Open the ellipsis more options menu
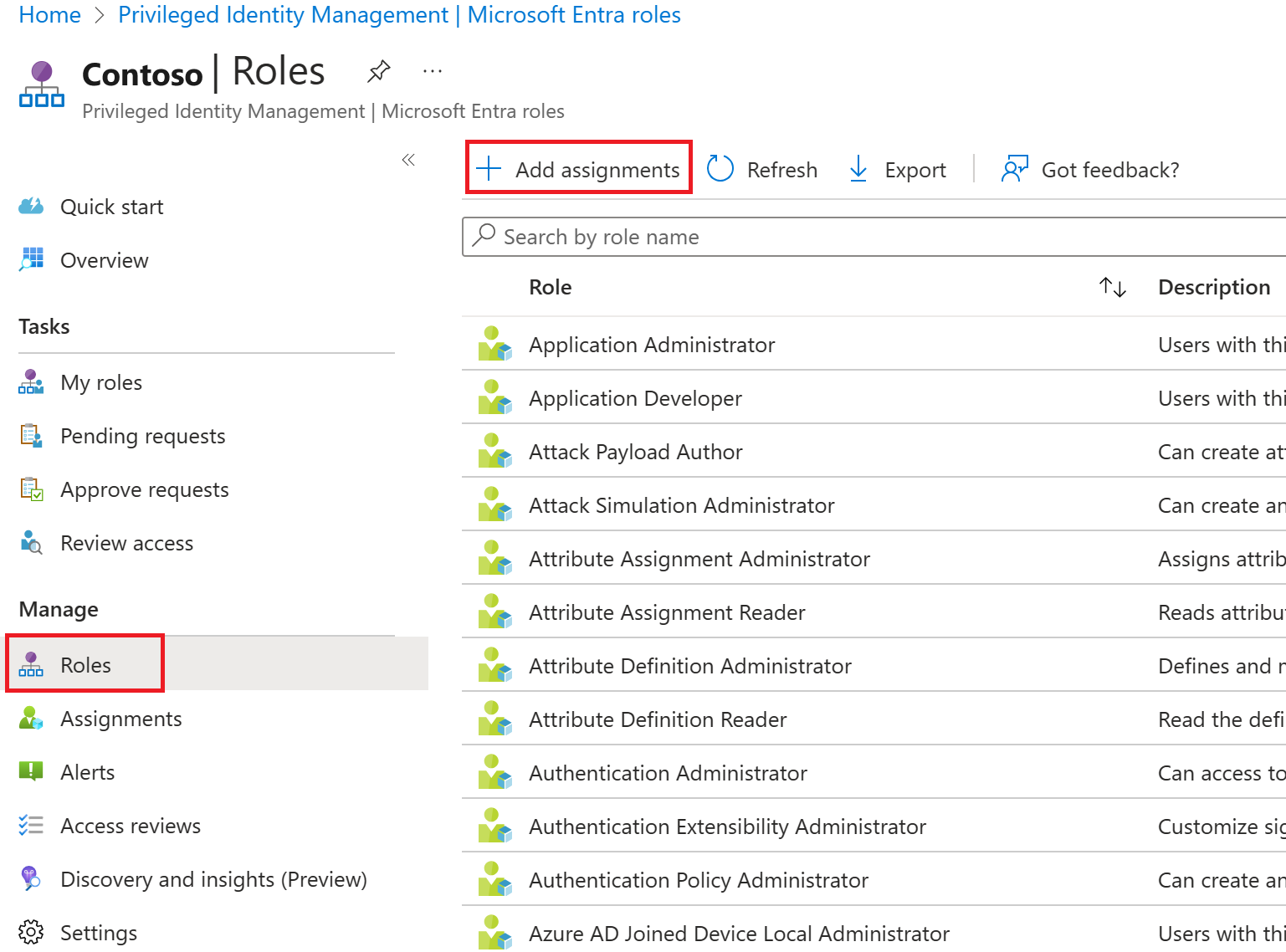 (433, 72)
